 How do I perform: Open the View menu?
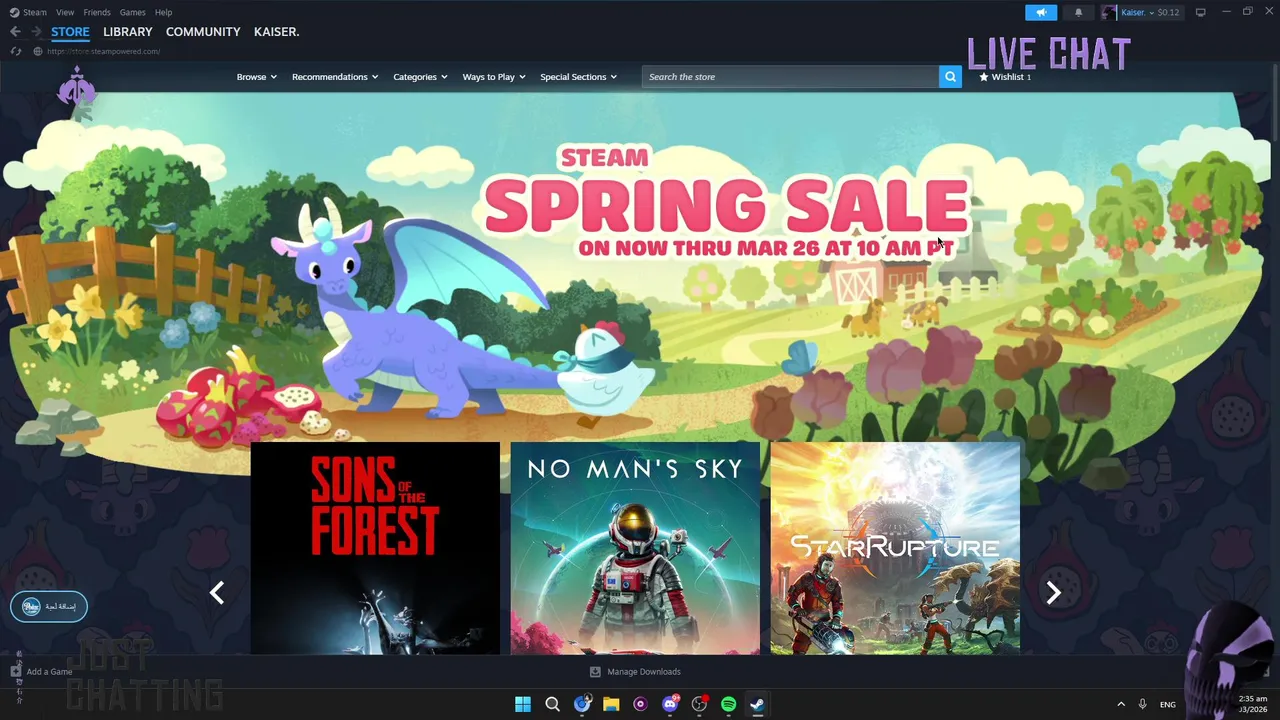[65, 12]
